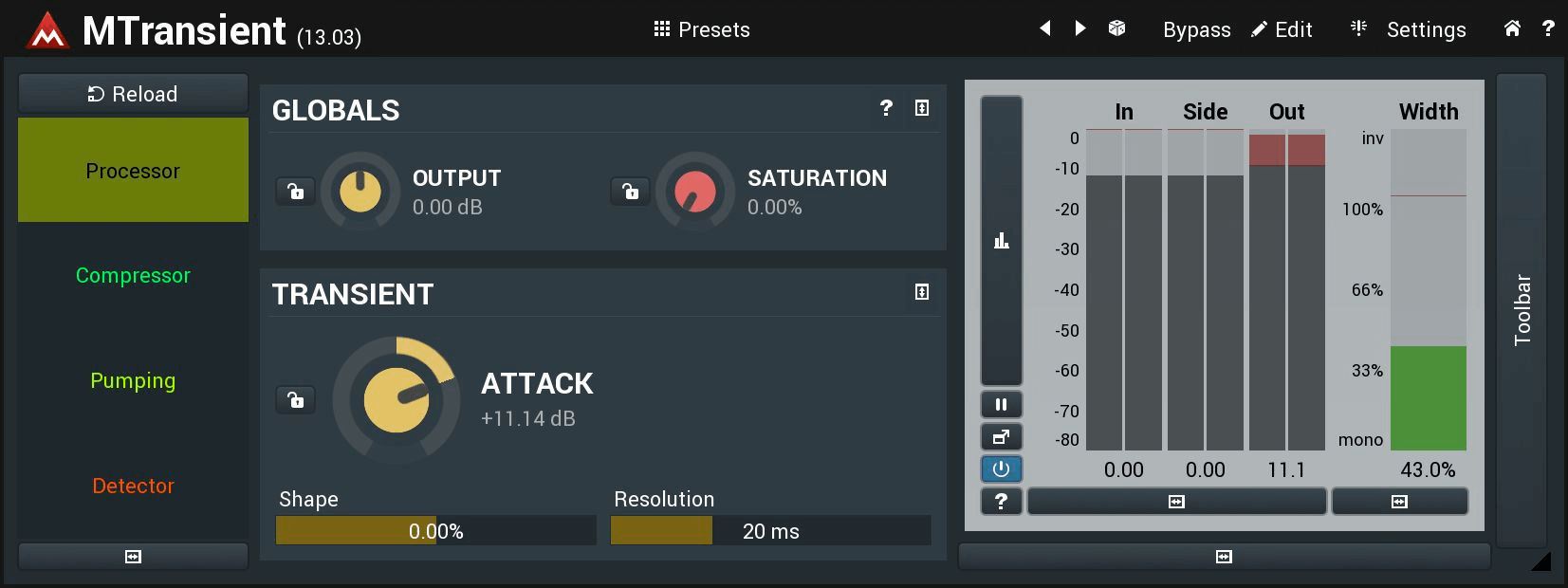The image size is (1568, 588).
Task: Switch to the Detector tab
Action: 133,486
